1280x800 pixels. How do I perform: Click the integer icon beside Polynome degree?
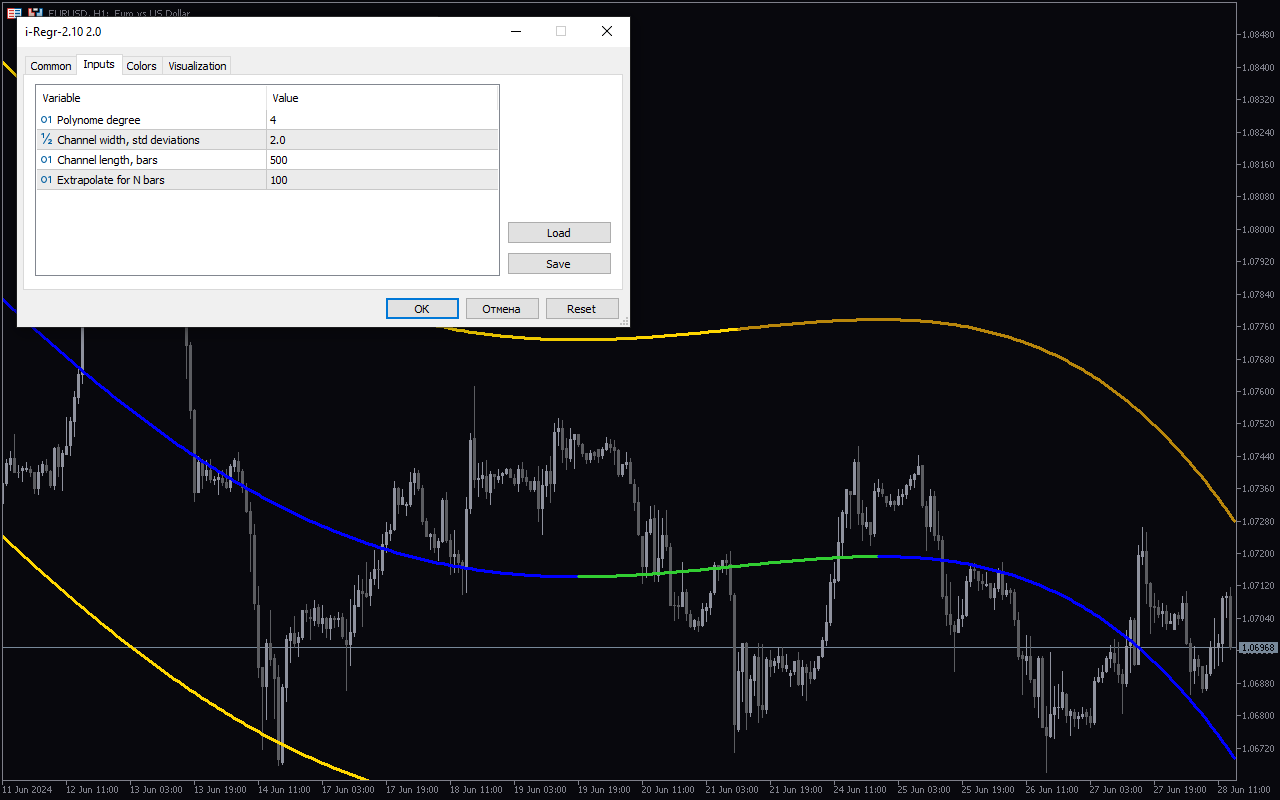(46, 120)
